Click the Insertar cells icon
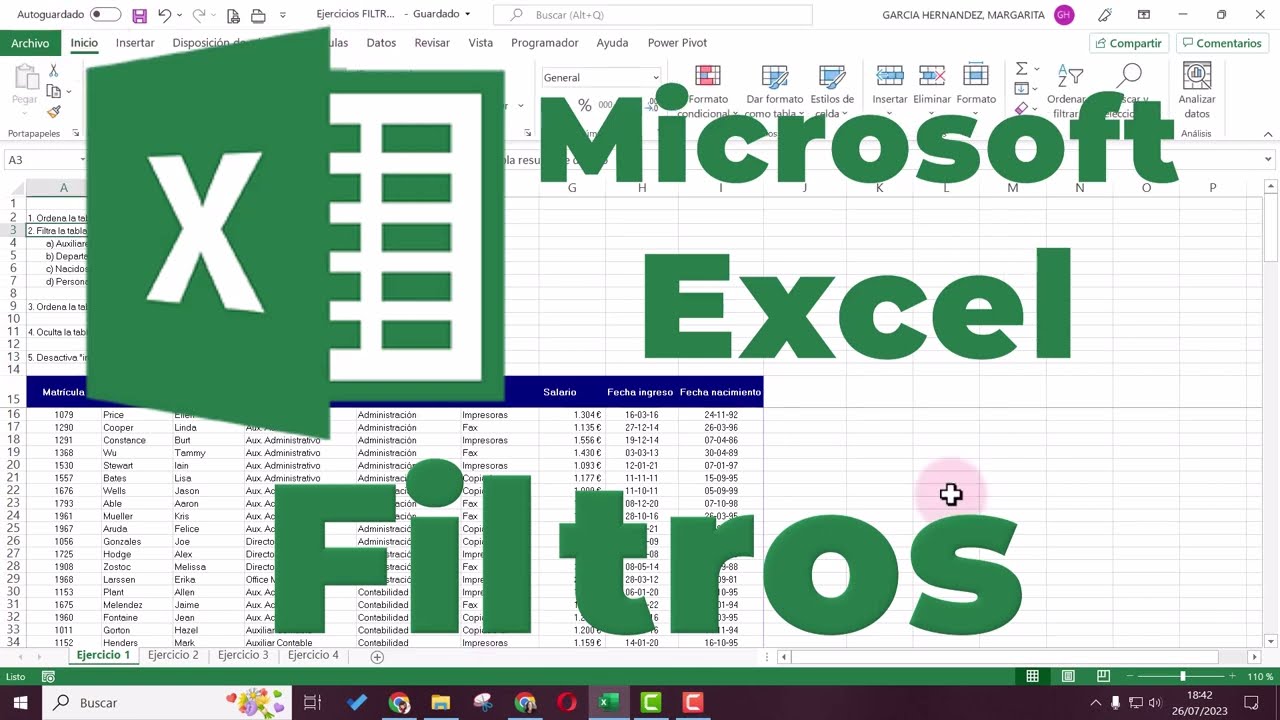 pos(890,77)
